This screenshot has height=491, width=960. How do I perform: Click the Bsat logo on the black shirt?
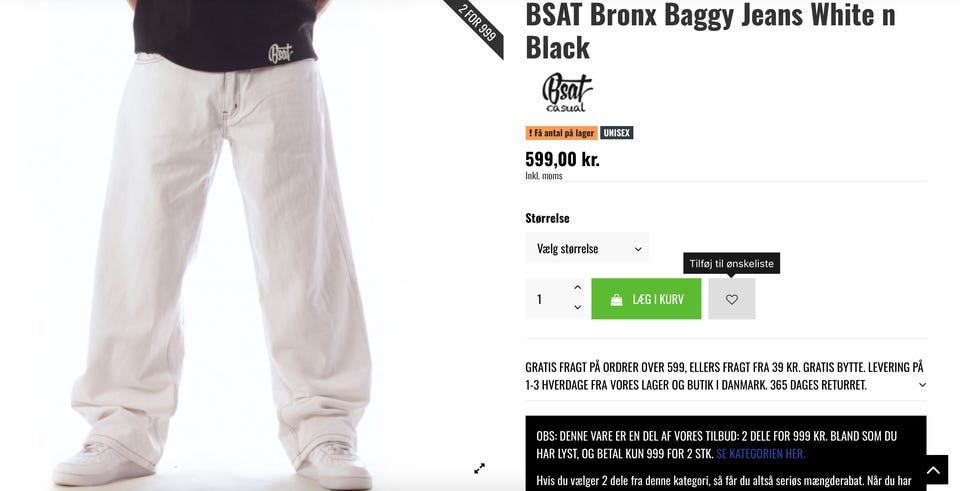pos(280,53)
